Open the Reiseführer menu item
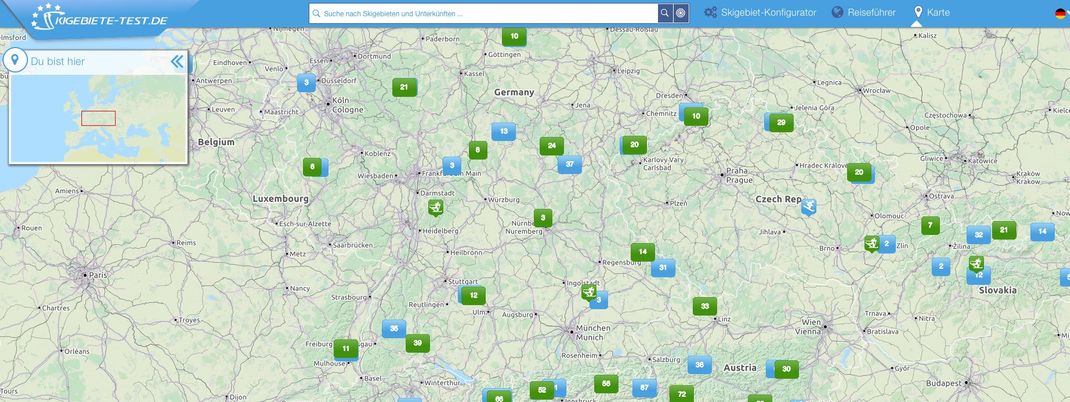Image resolution: width=1070 pixels, height=402 pixels. [863, 13]
